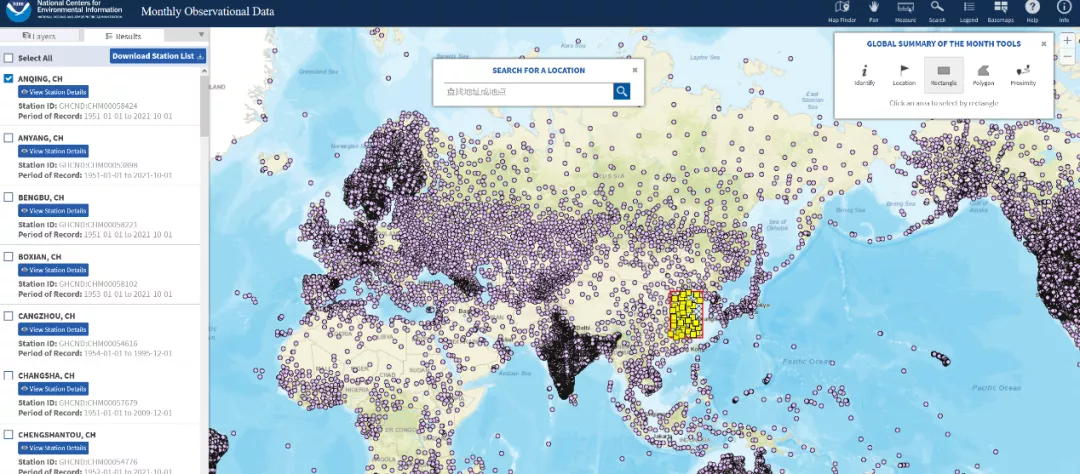This screenshot has width=1080, height=474.
Task: Open the Measure tool
Action: (905, 12)
